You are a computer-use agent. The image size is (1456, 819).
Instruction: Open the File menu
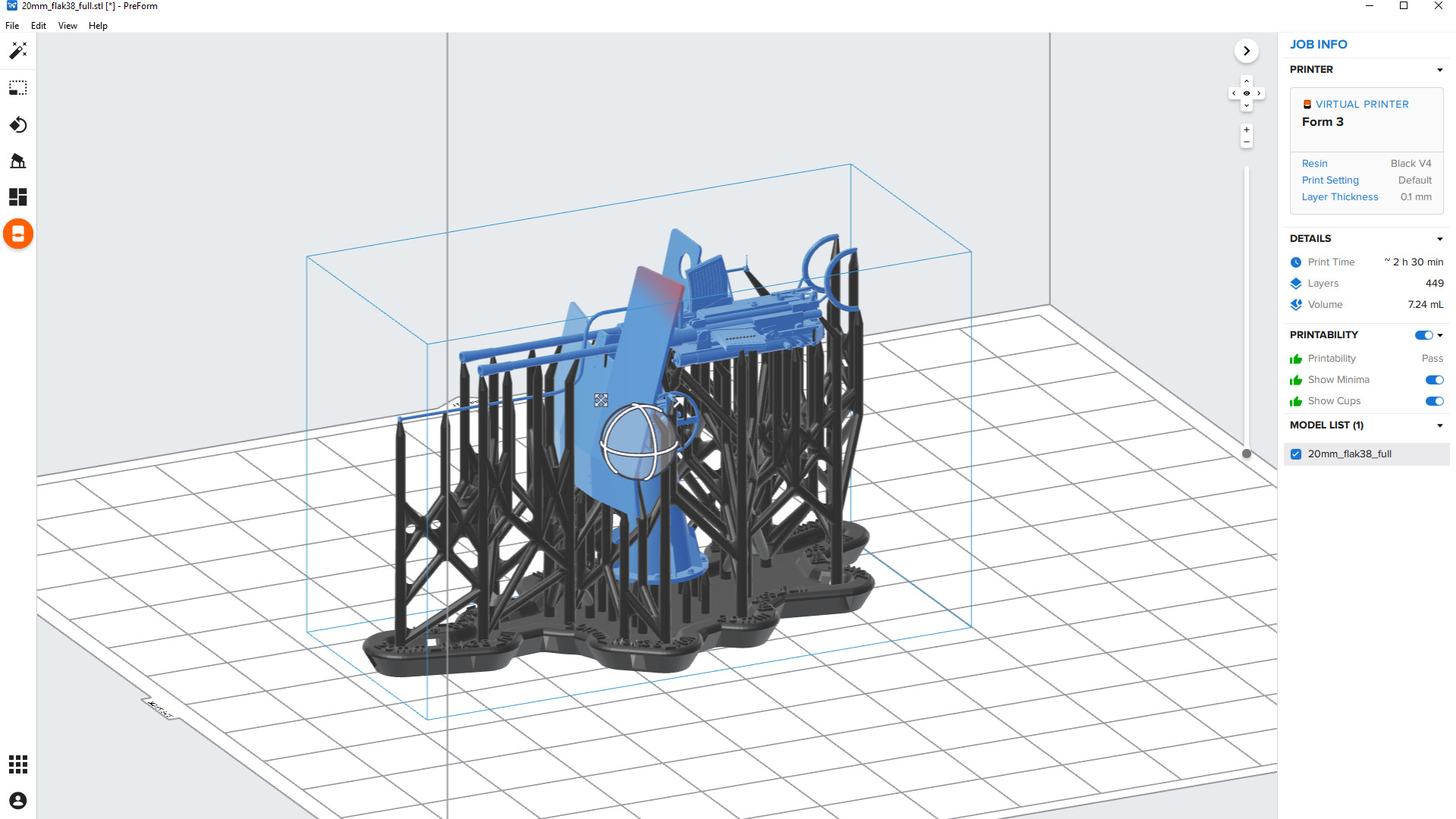coord(12,26)
